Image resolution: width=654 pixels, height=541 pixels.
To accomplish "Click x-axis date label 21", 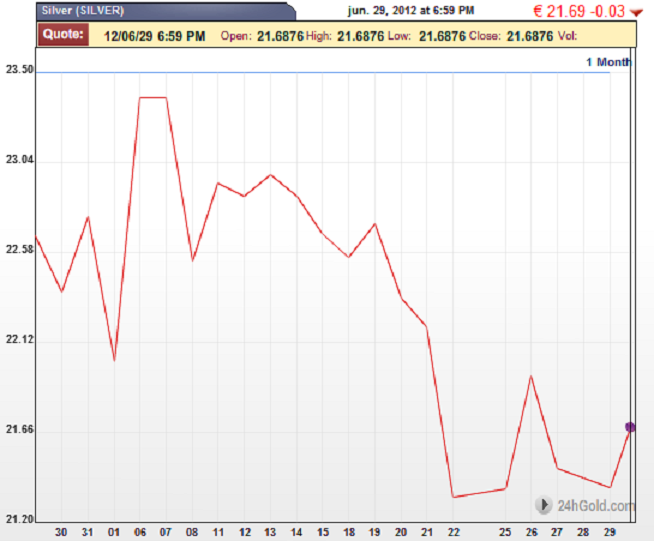I will click(x=426, y=532).
